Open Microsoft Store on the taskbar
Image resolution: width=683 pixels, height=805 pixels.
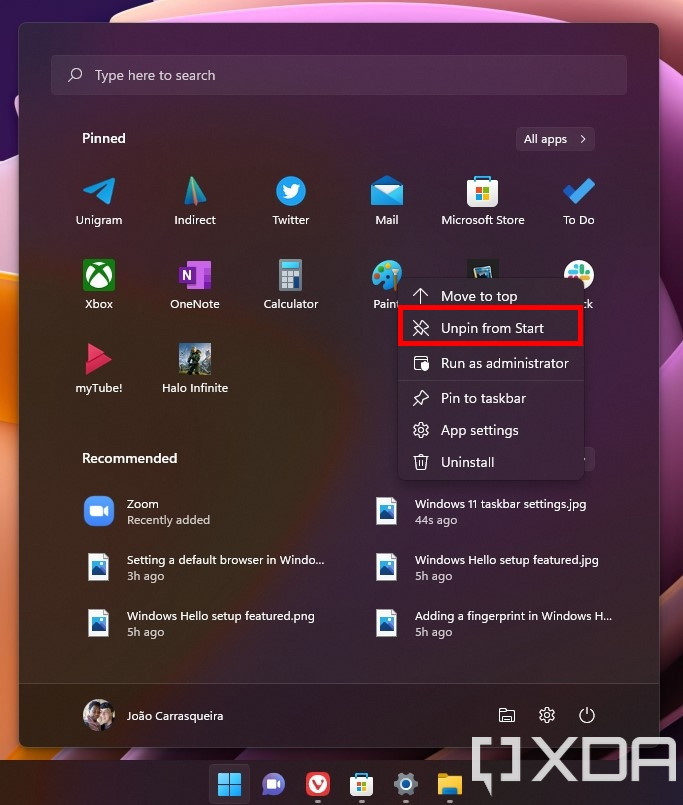[362, 784]
